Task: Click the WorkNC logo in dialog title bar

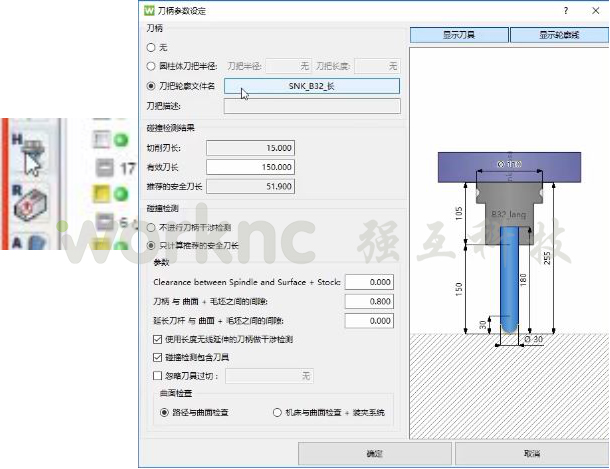Action: pyautogui.click(x=149, y=10)
